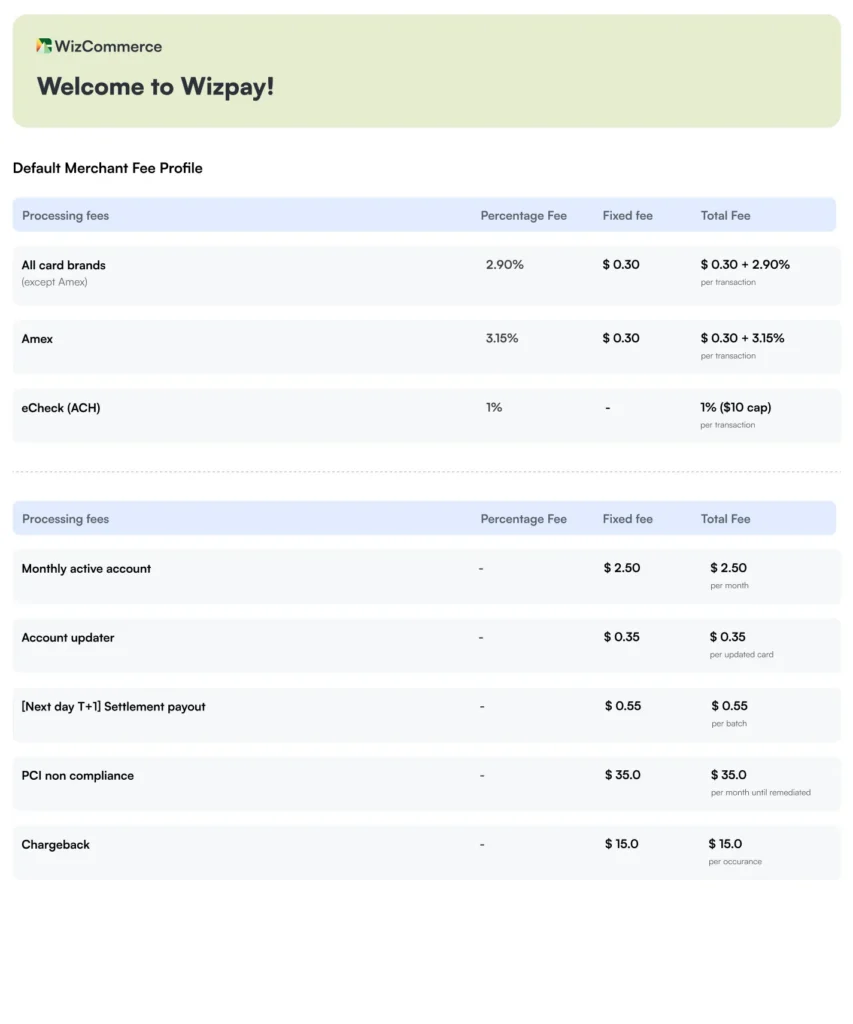Click the Monthly active account row label
Viewport: 853px width, 1024px height.
coord(86,568)
